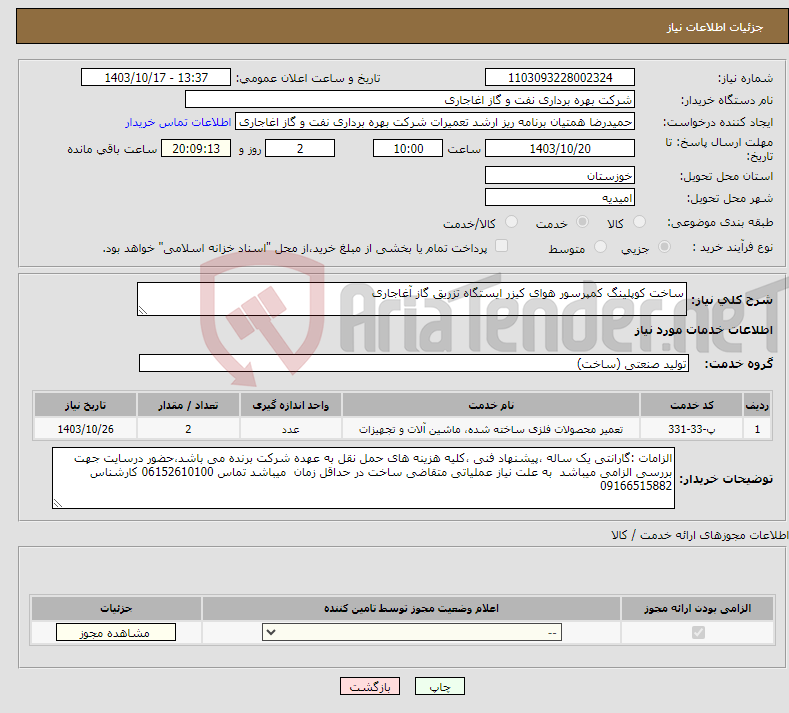Image resolution: width=789 pixels, height=713 pixels.
Task: Click the service group field تولید صنعتی
Action: point(414,363)
